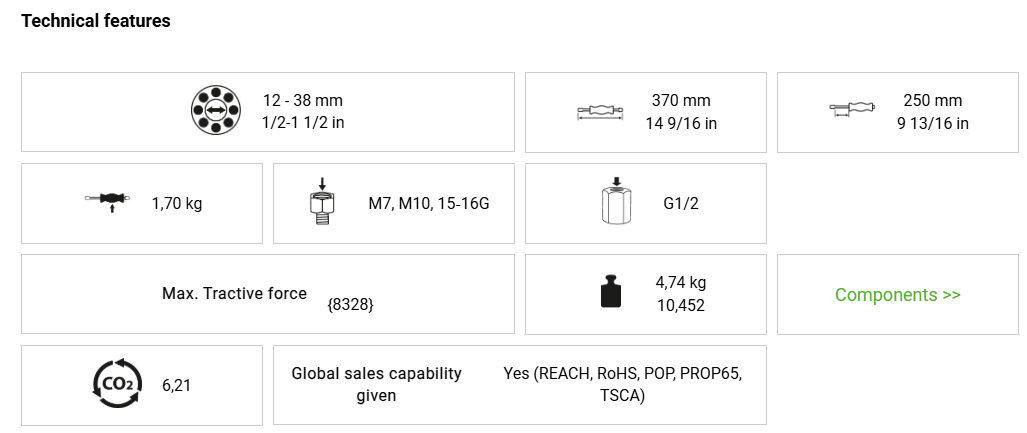The height and width of the screenshot is (433, 1027).
Task: Click the {8328} placeholder value
Action: [x=350, y=305]
